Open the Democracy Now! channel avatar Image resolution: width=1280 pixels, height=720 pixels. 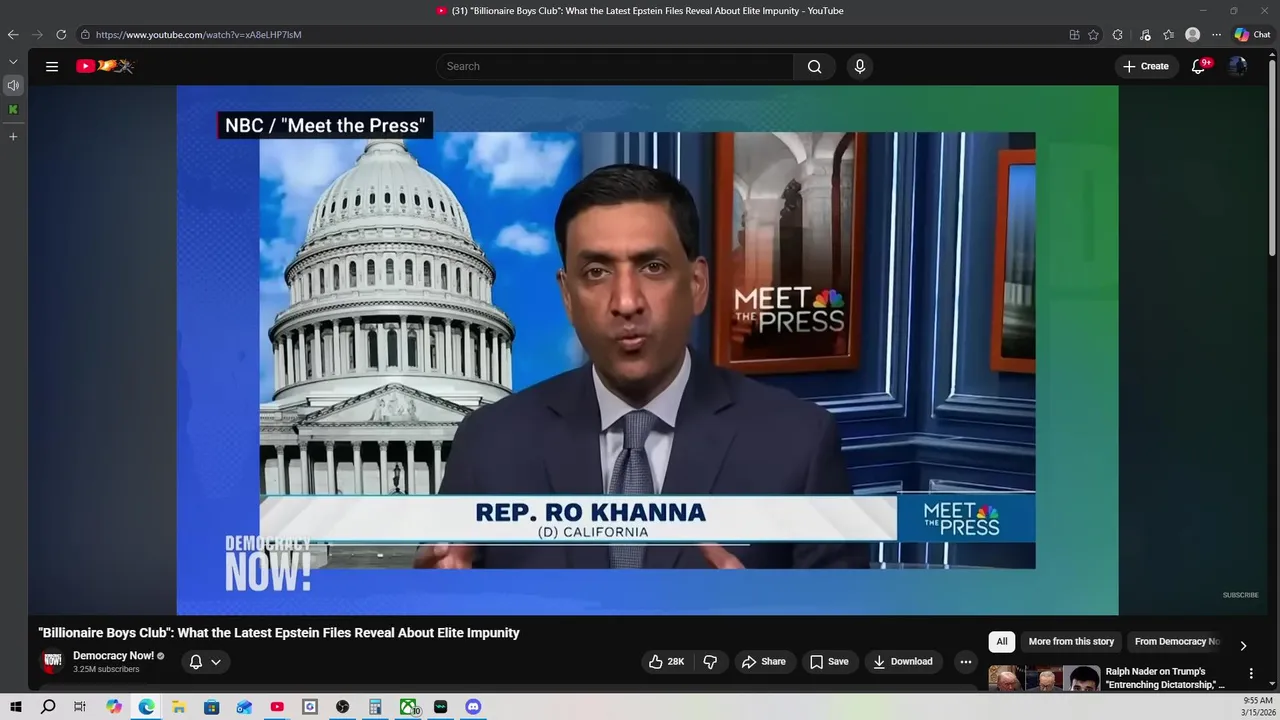pyautogui.click(x=53, y=661)
